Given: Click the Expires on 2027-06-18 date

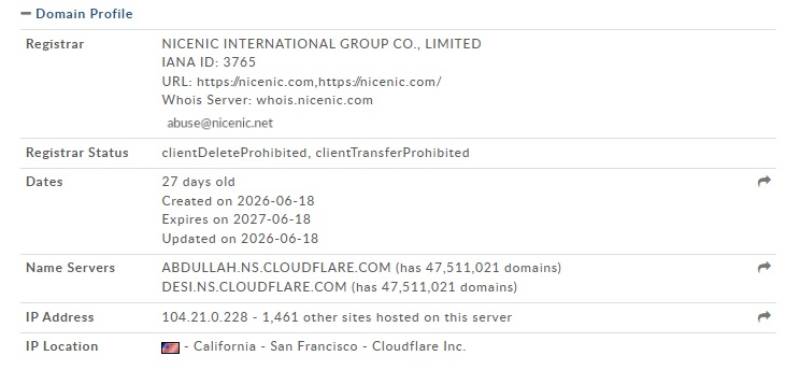Looking at the screenshot, I should [x=236, y=219].
